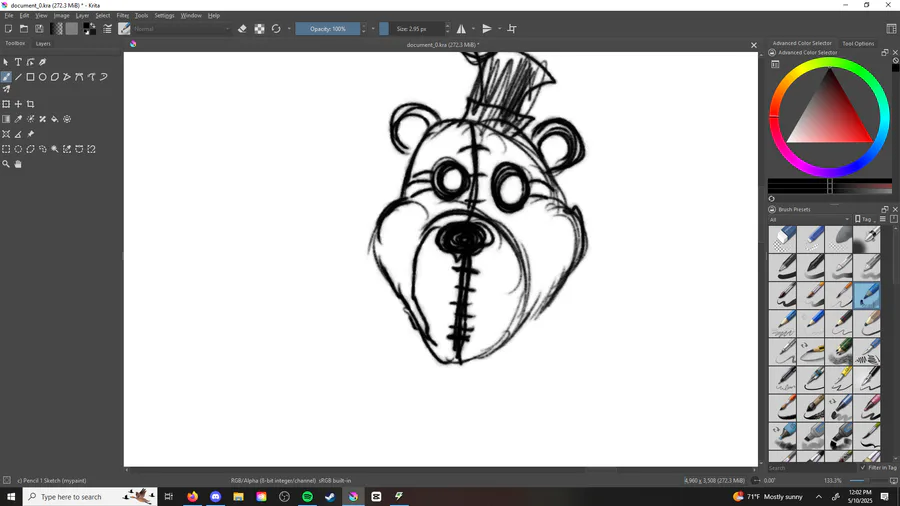Select the Rectangular Selection tool

click(x=6, y=149)
